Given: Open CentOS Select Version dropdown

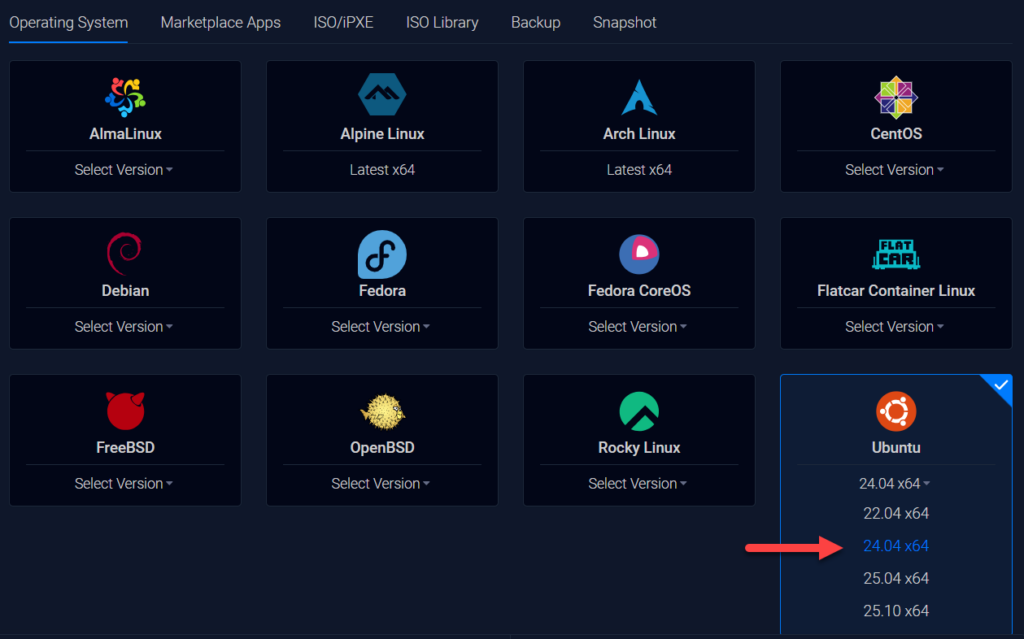Looking at the screenshot, I should [895, 170].
